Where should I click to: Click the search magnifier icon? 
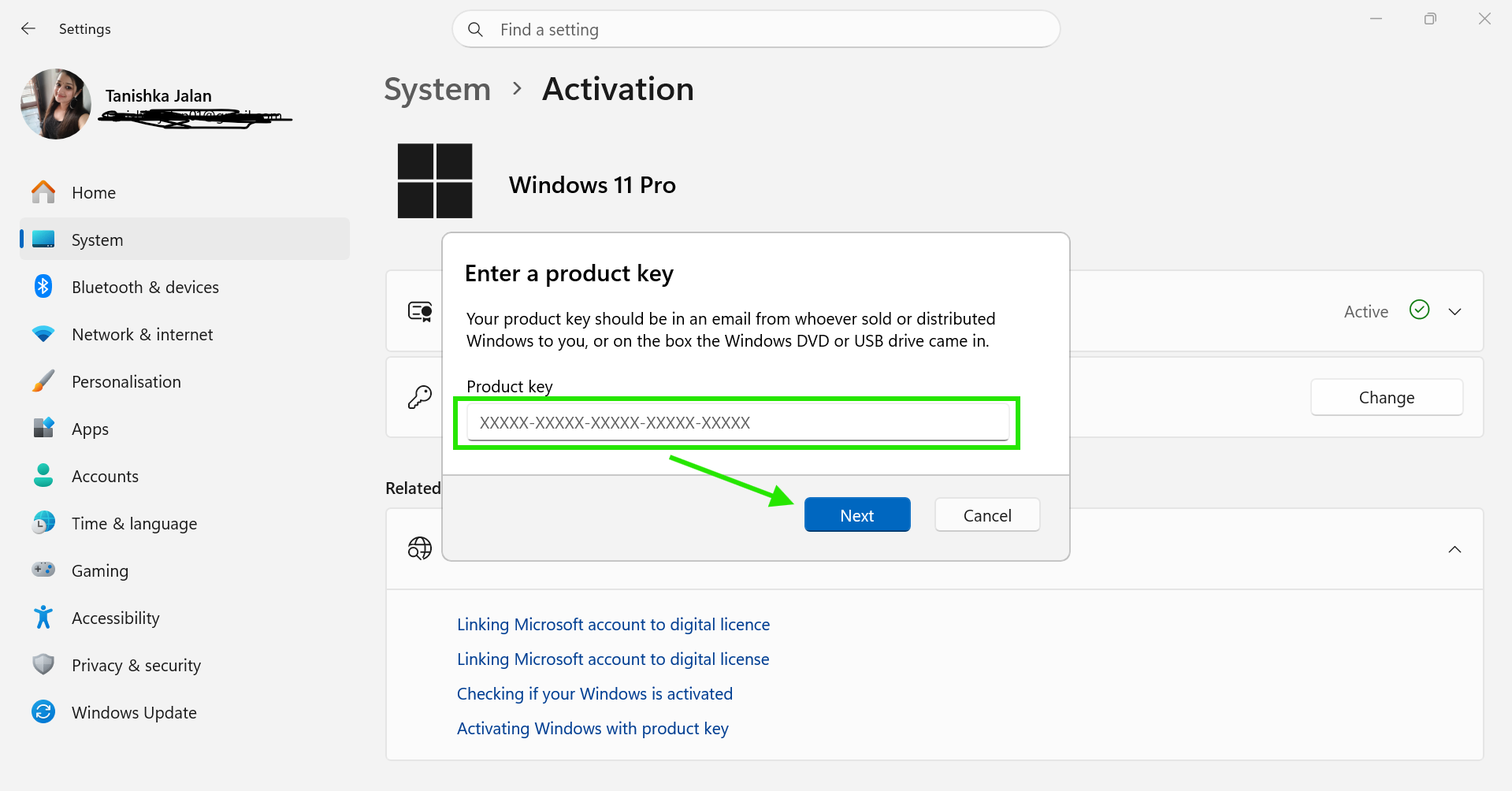[x=475, y=29]
